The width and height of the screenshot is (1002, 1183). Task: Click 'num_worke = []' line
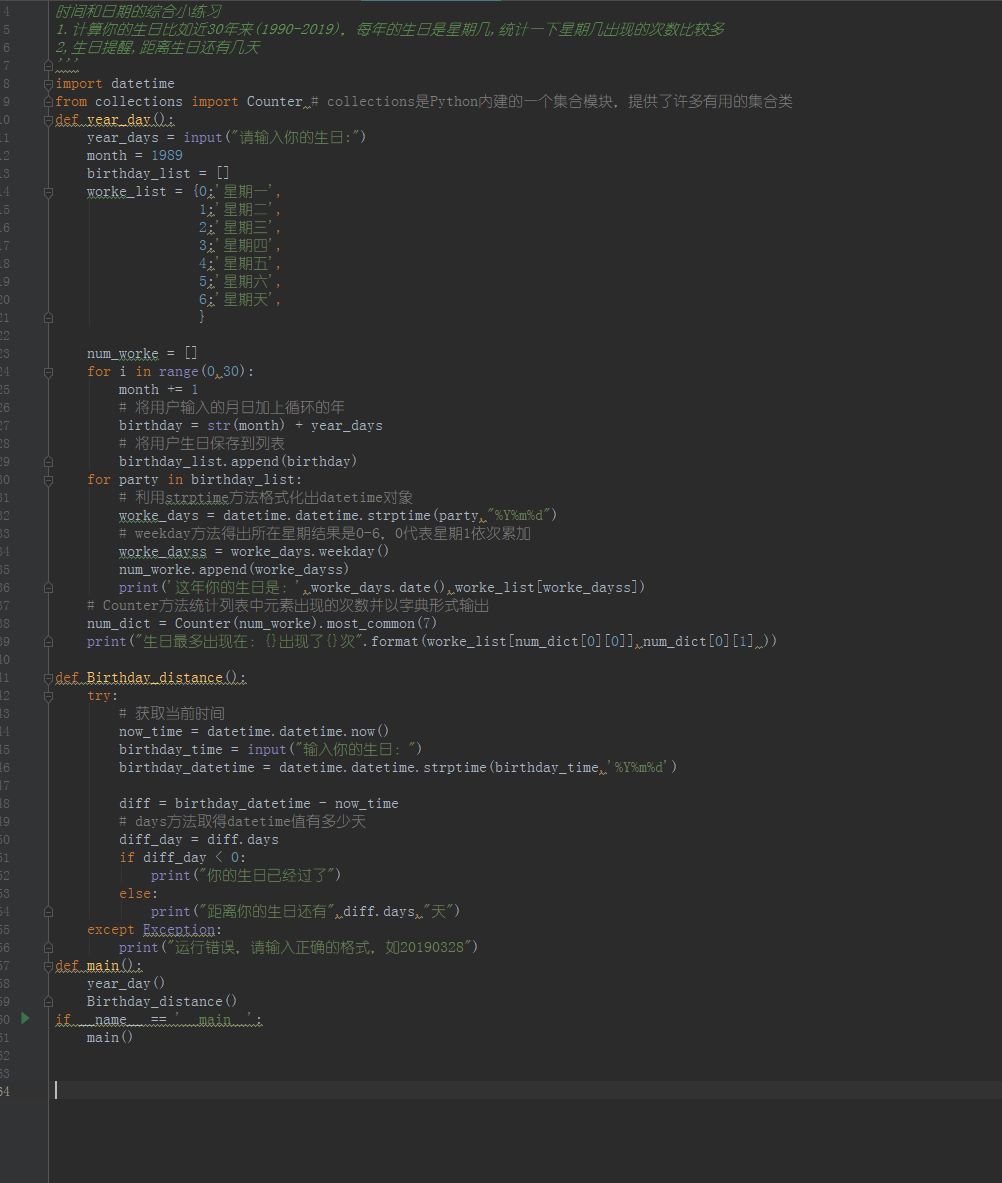[x=142, y=353]
